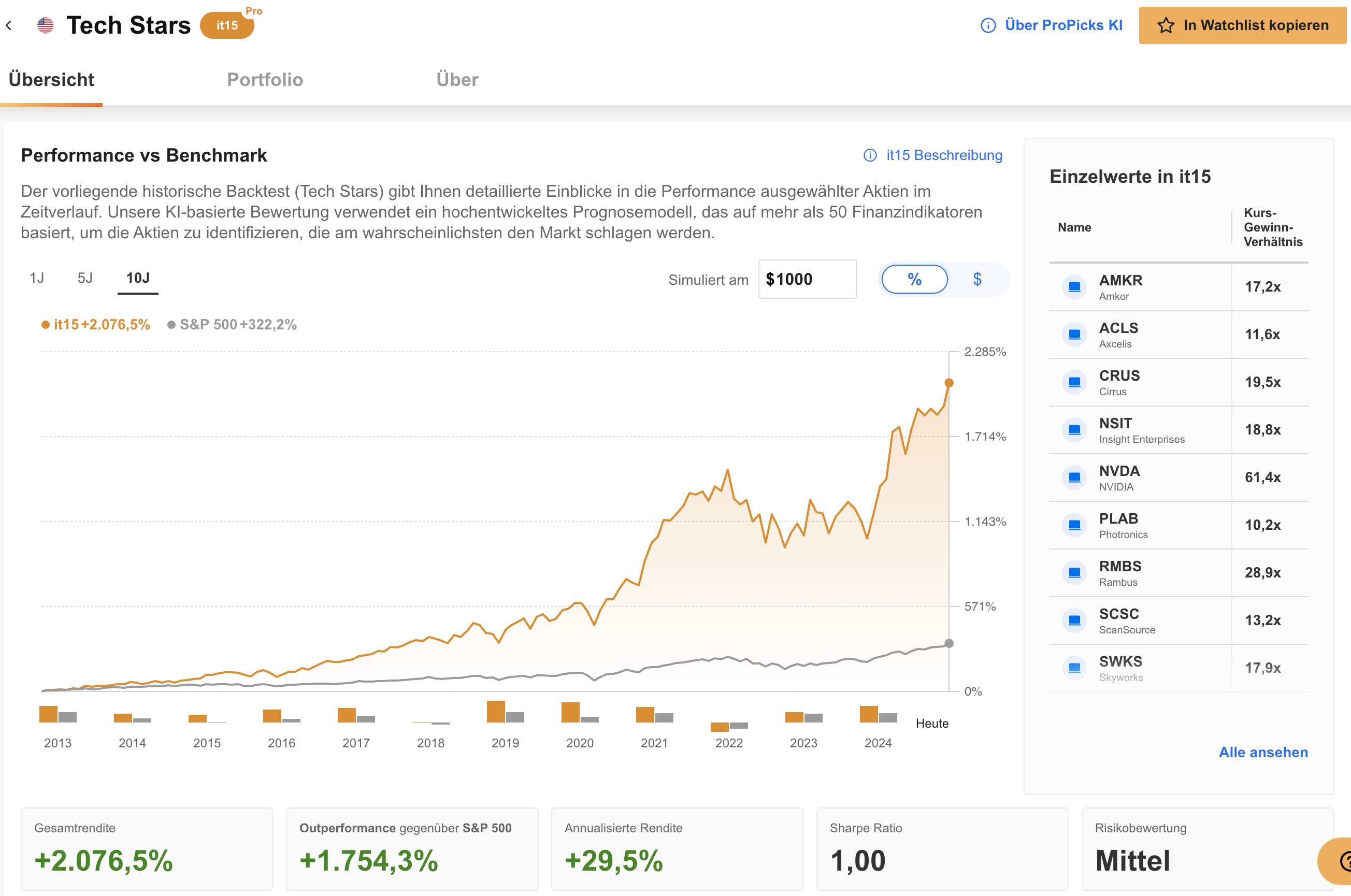Image resolution: width=1351 pixels, height=896 pixels.
Task: Click the Outperformance +1.754,3% card
Action: 412,848
